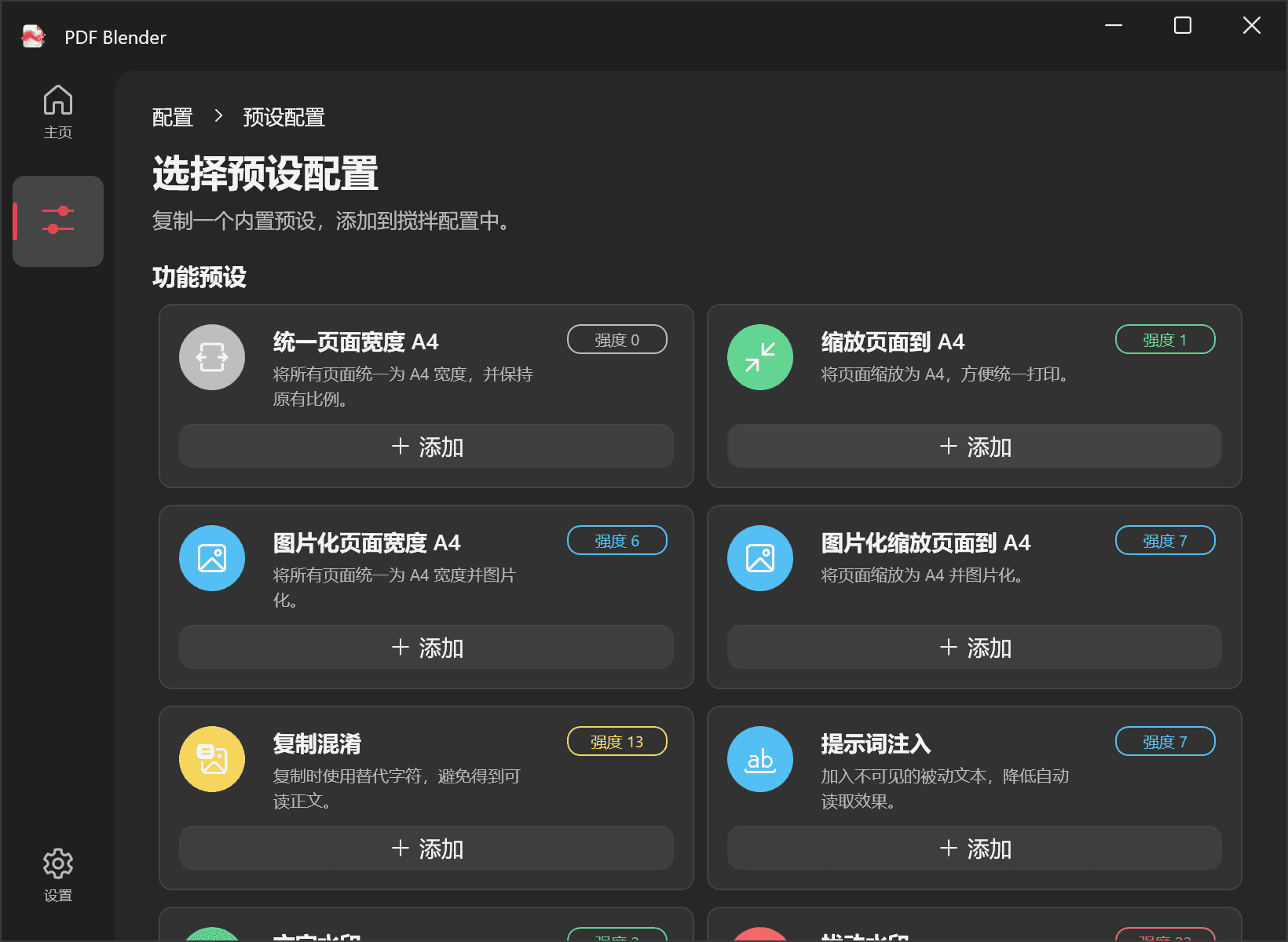
Task: Click the 图片化页面宽度 A4 title
Action: [x=367, y=542]
